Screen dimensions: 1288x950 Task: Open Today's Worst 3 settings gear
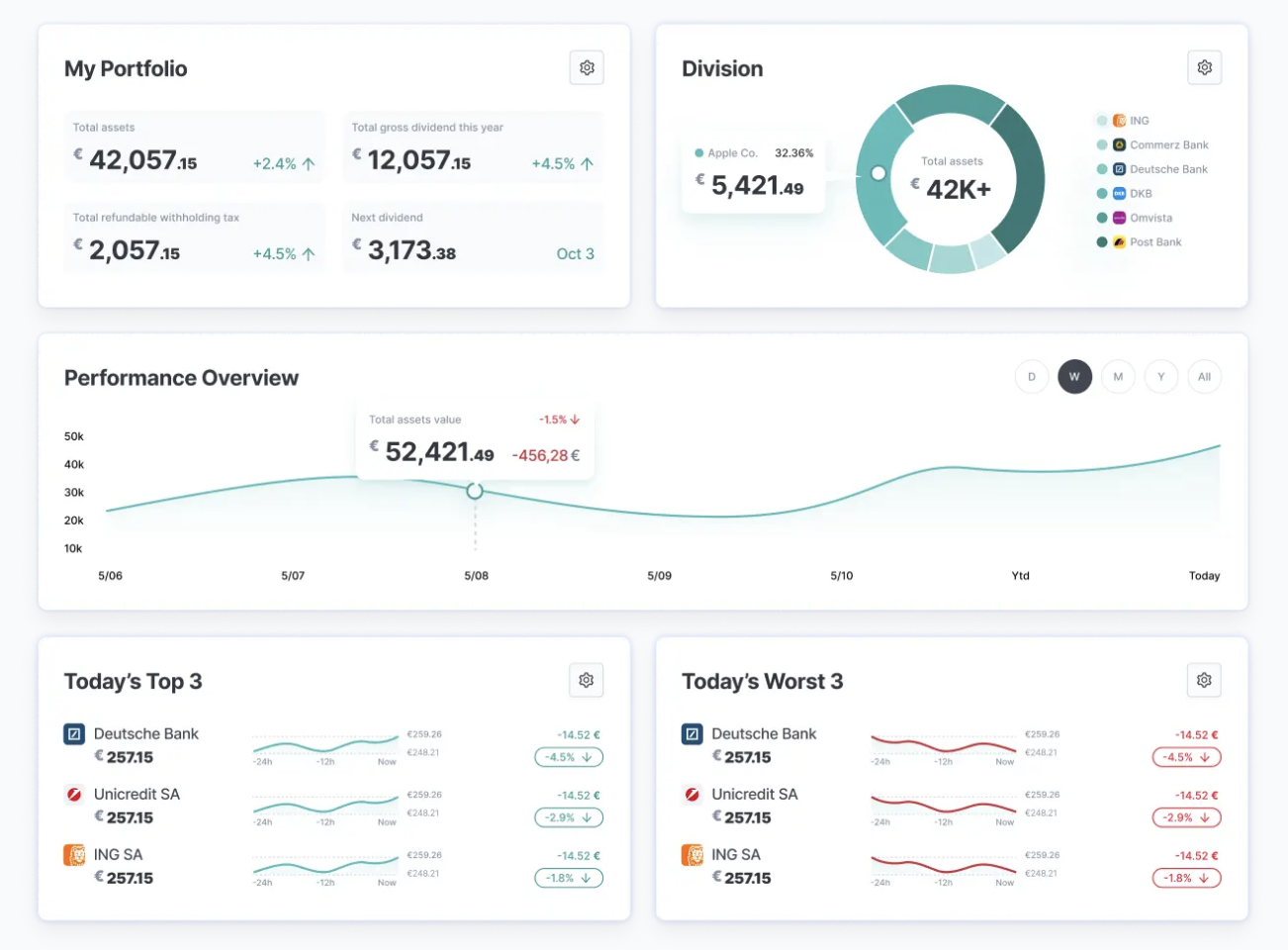click(1204, 680)
